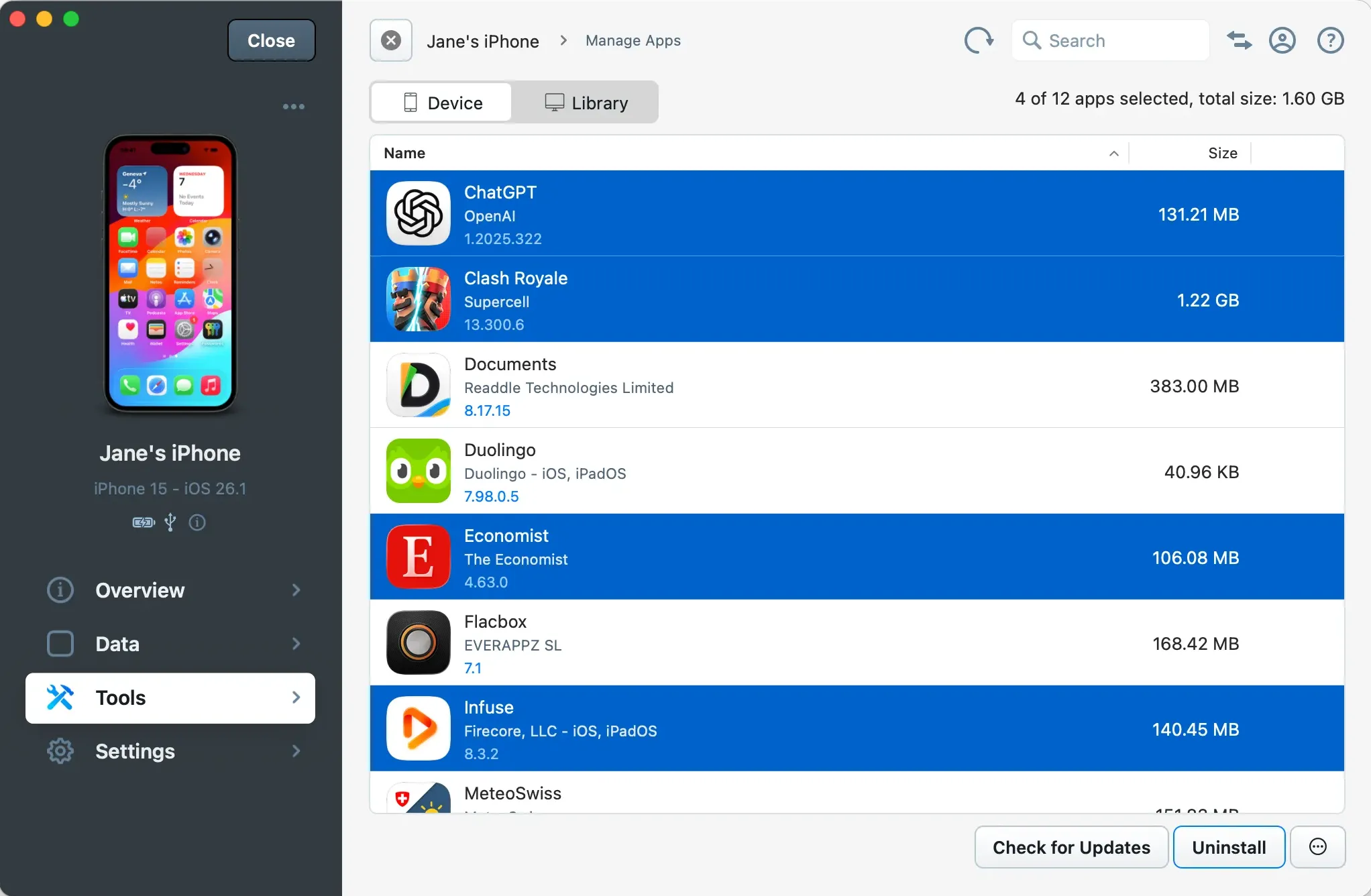This screenshot has width=1371, height=896.
Task: Click the iPhone 15 - iOS 26.1 label
Action: click(x=170, y=488)
